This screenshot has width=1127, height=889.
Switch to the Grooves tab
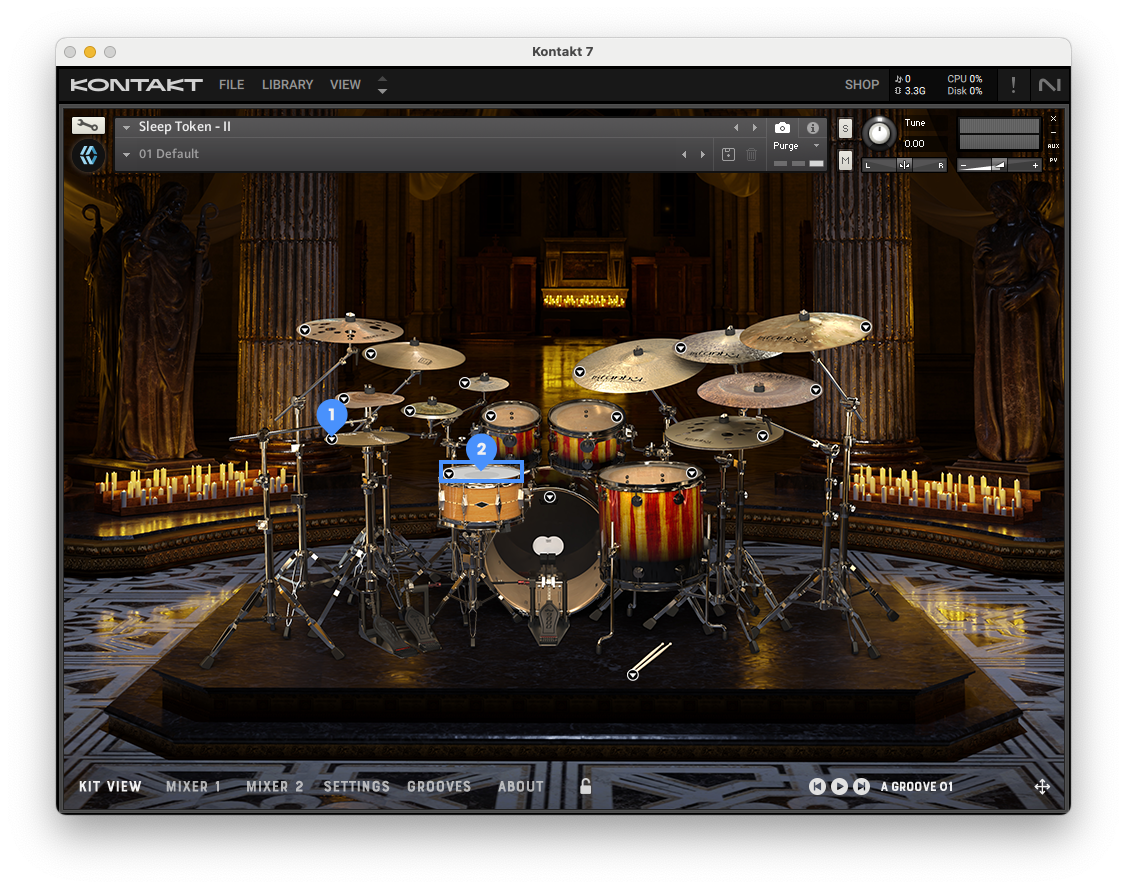[438, 787]
